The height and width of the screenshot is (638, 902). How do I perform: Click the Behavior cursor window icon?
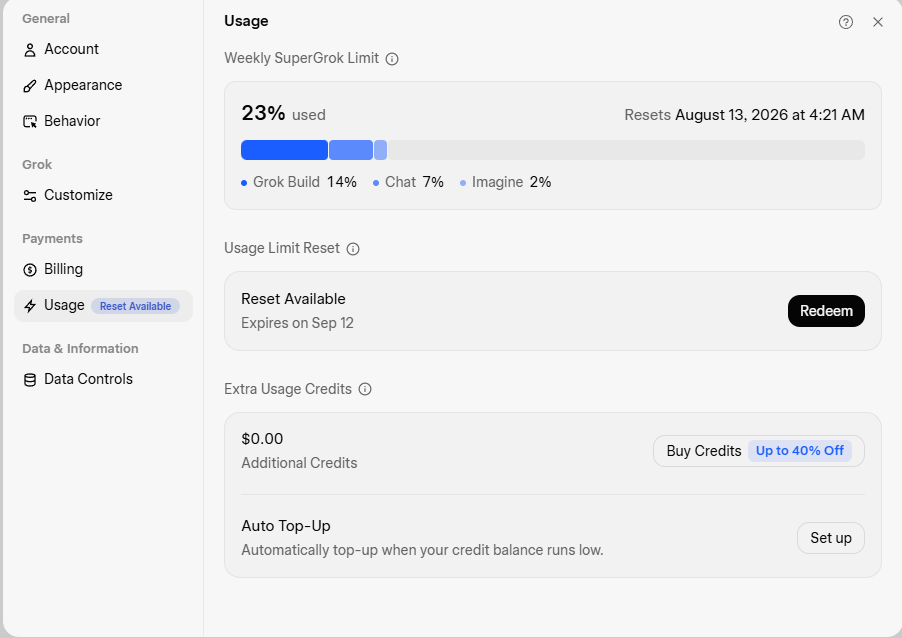click(30, 121)
